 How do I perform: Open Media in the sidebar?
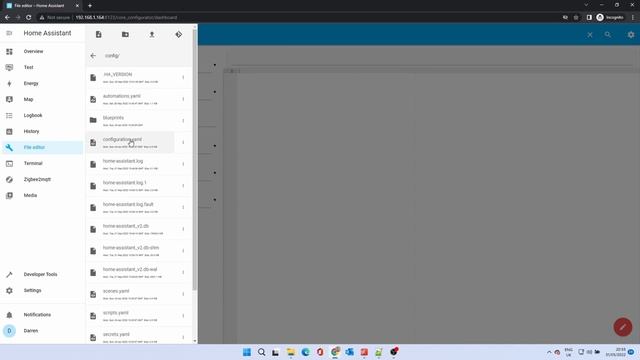pos(42,196)
